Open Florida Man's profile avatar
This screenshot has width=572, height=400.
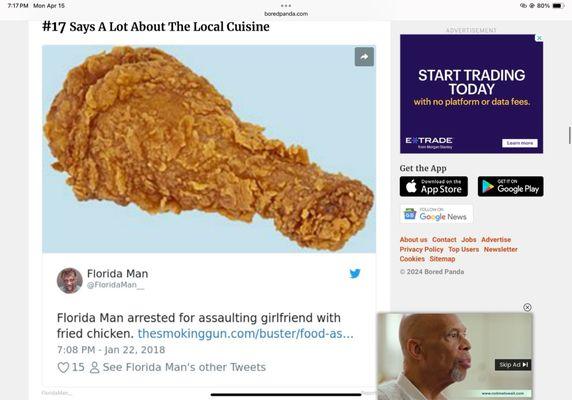[70, 280]
